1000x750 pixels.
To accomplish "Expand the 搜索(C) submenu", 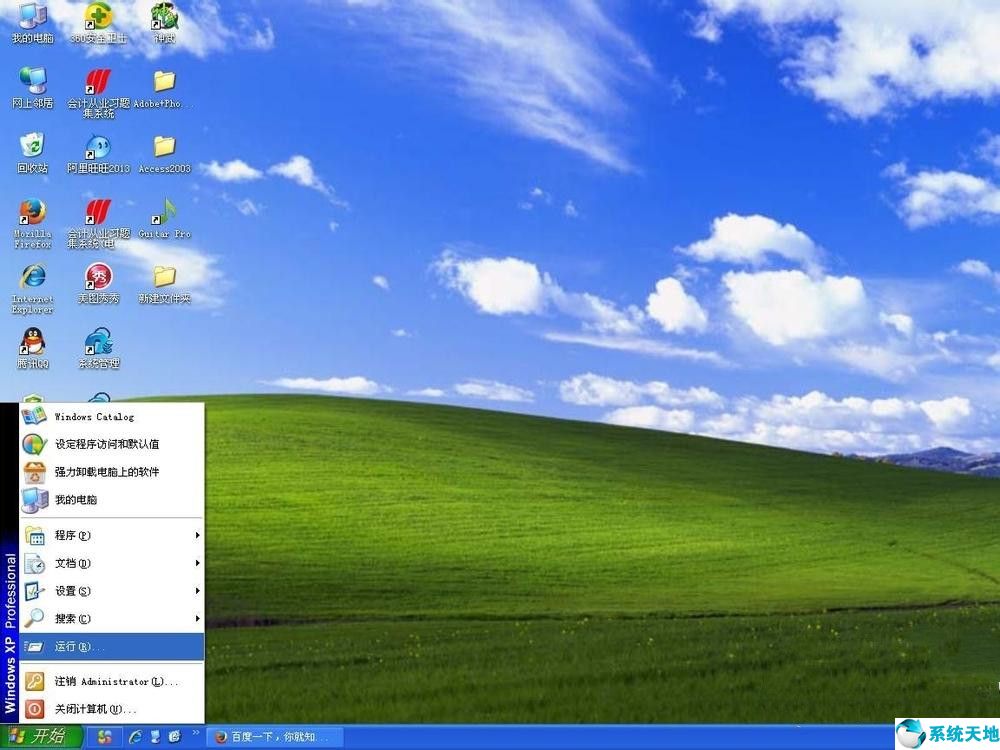I will pyautogui.click(x=112, y=619).
